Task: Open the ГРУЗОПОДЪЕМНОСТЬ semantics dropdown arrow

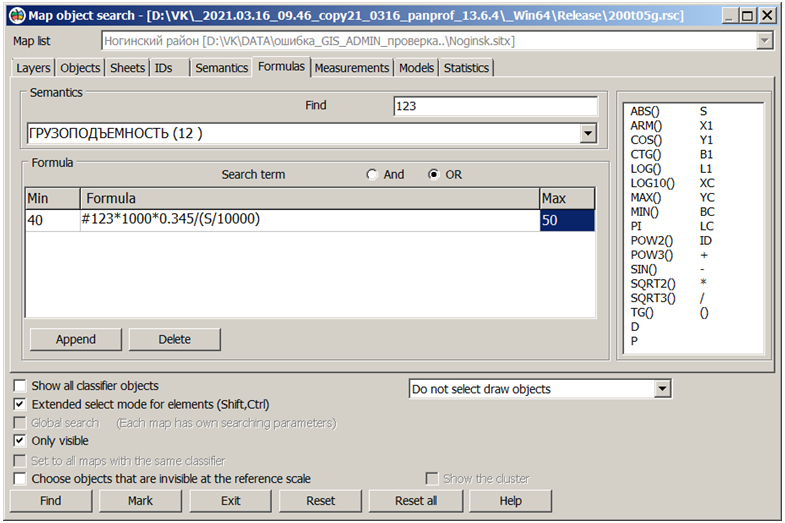Action: tap(588, 134)
